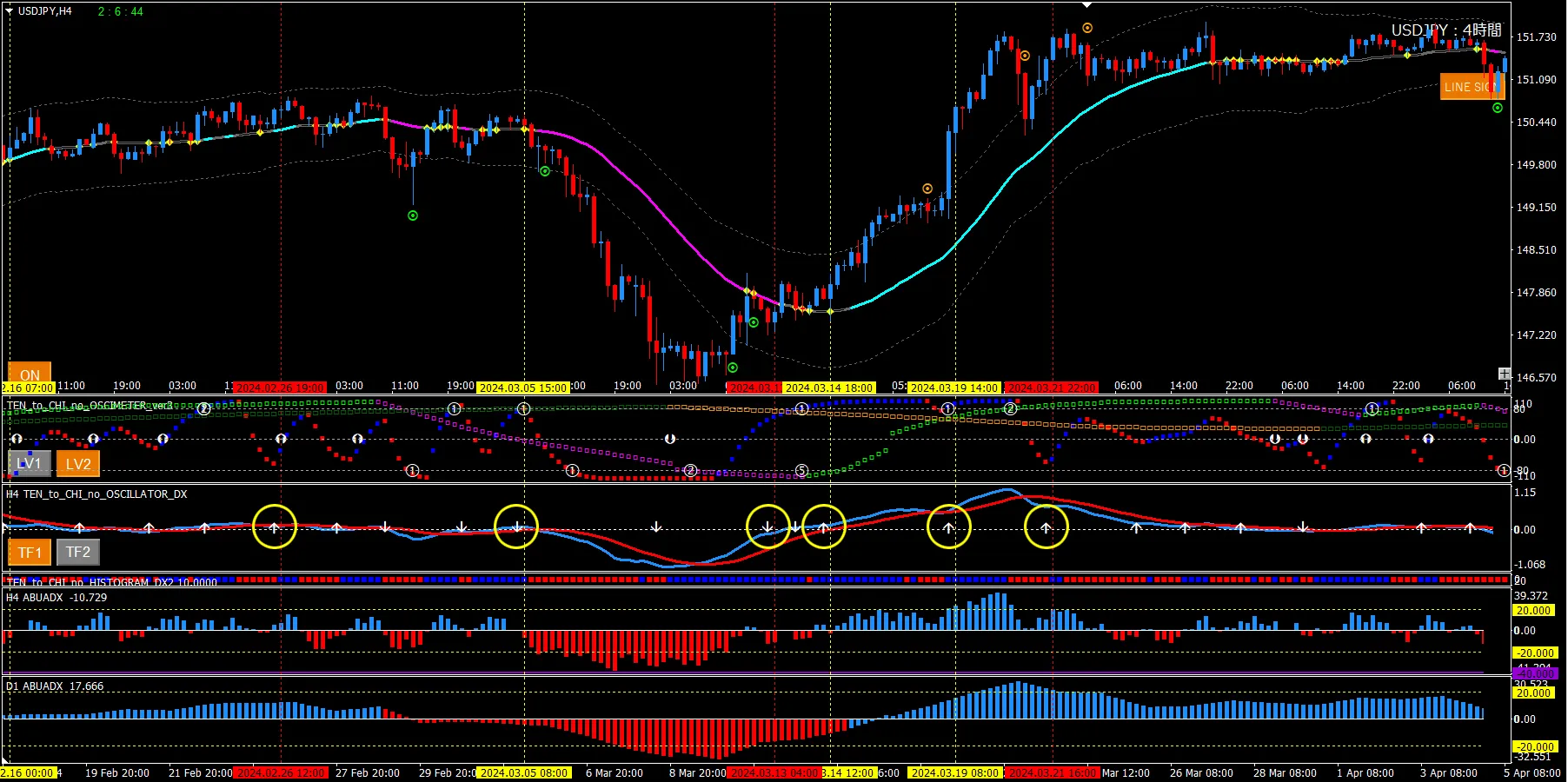Switch on the TF1 timeframe button
The image size is (1568, 782).
click(x=30, y=552)
